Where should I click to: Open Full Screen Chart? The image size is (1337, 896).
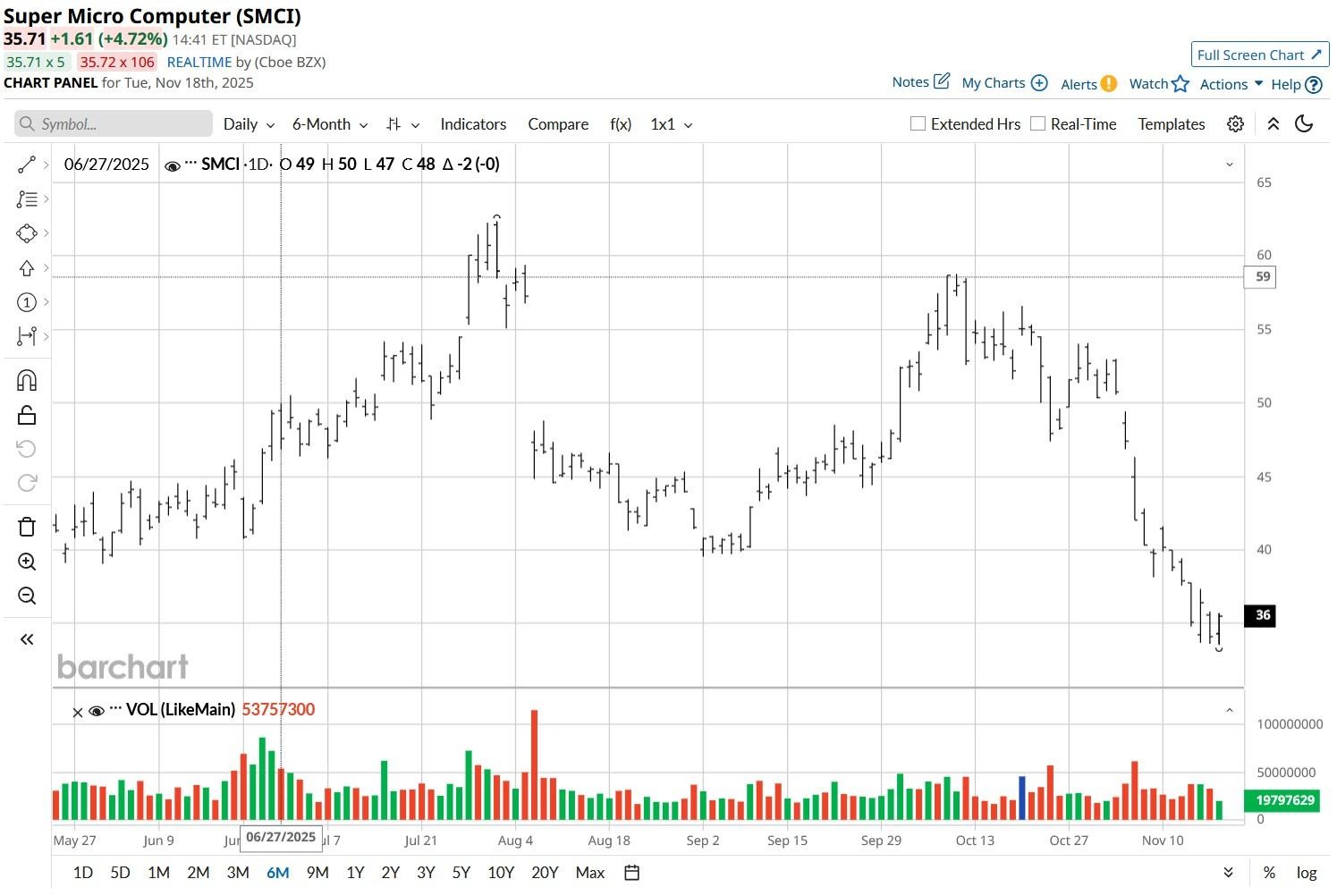(x=1260, y=55)
